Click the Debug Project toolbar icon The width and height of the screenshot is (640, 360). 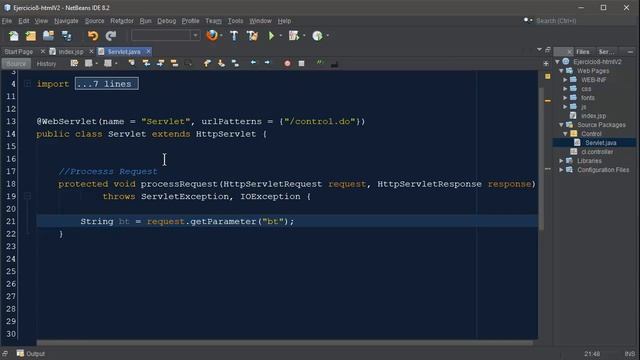(x=293, y=36)
